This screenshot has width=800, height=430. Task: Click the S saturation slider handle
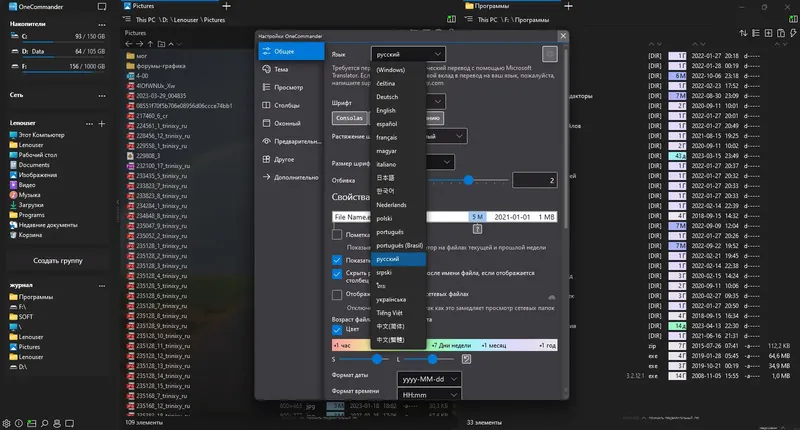(377, 359)
